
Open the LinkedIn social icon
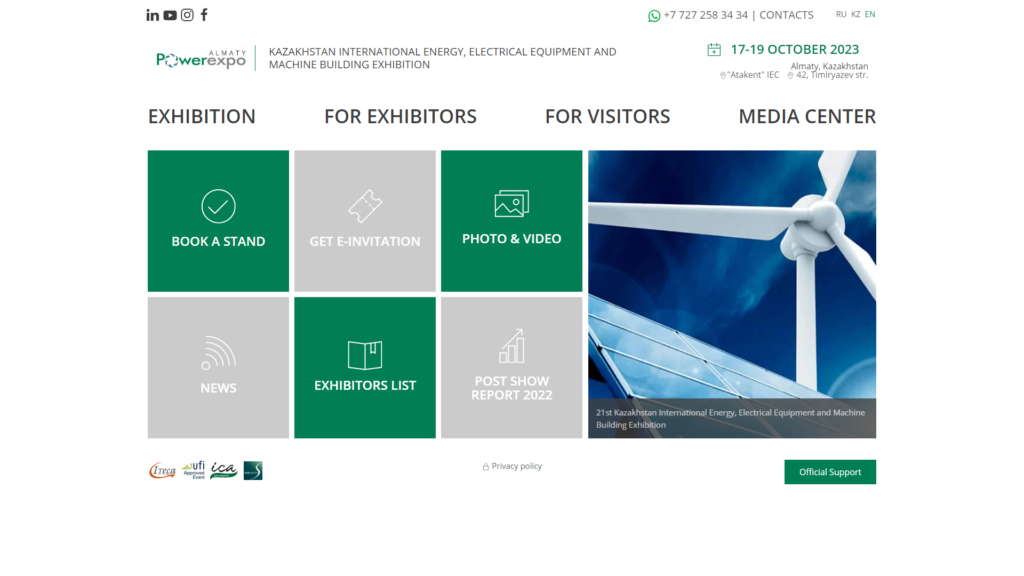[151, 14]
